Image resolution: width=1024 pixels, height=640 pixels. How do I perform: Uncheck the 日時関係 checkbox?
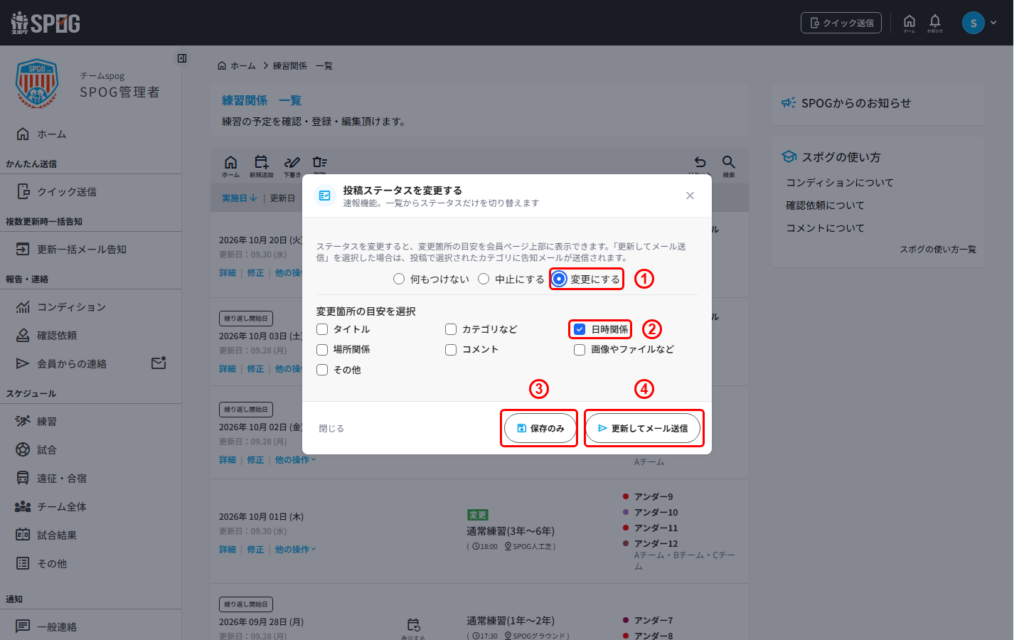pyautogui.click(x=579, y=329)
